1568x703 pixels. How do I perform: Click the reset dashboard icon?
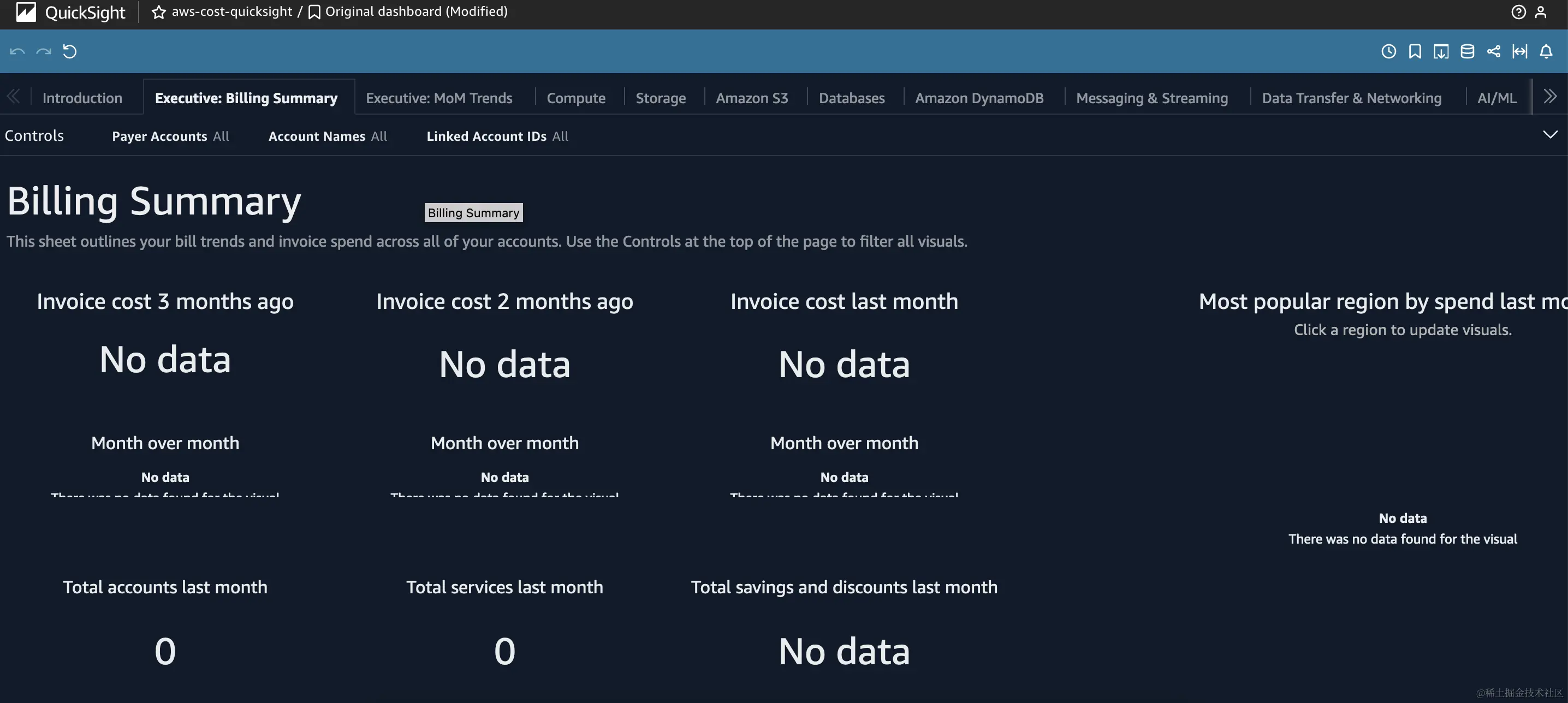point(70,52)
